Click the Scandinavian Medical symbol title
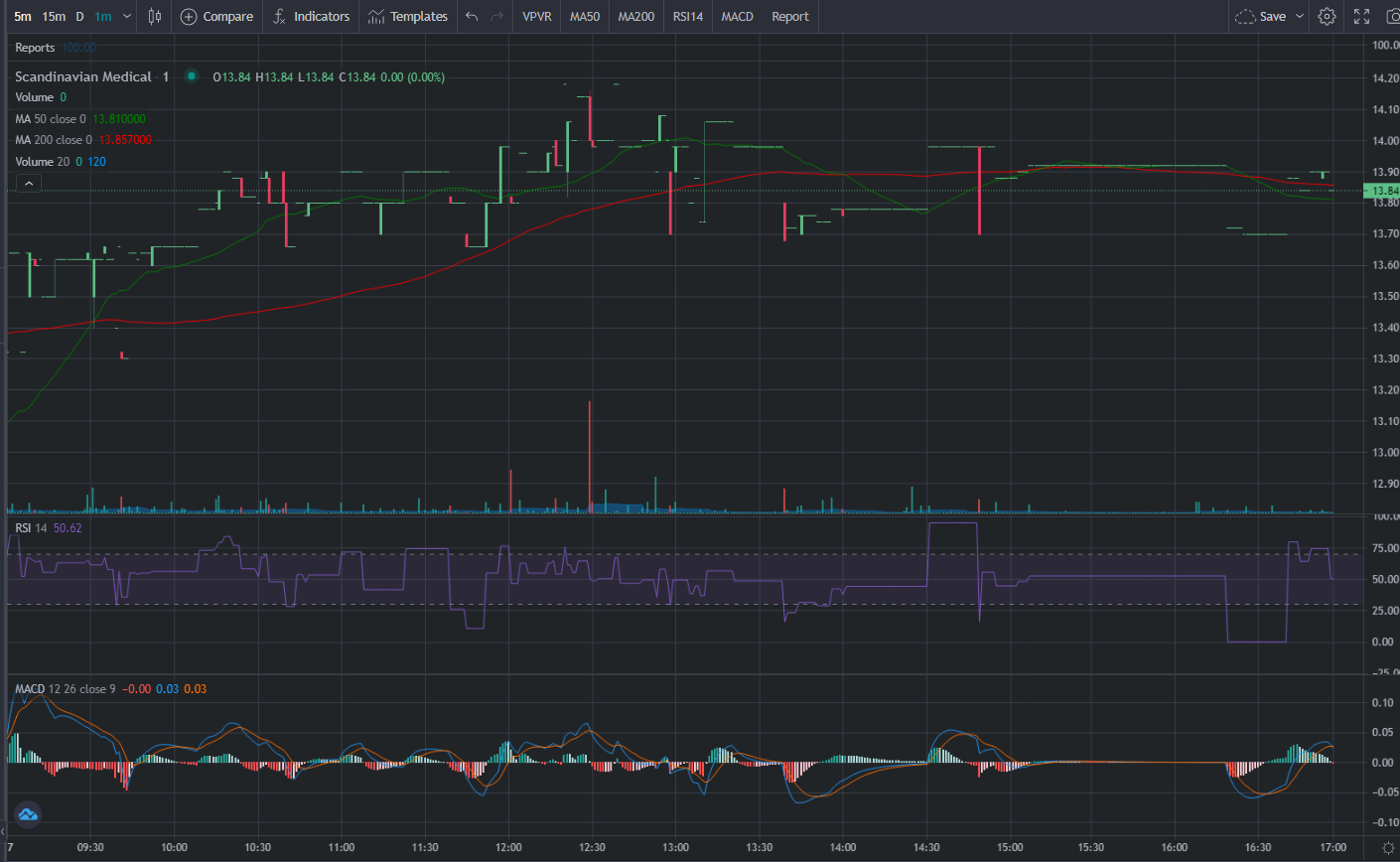 [x=83, y=76]
